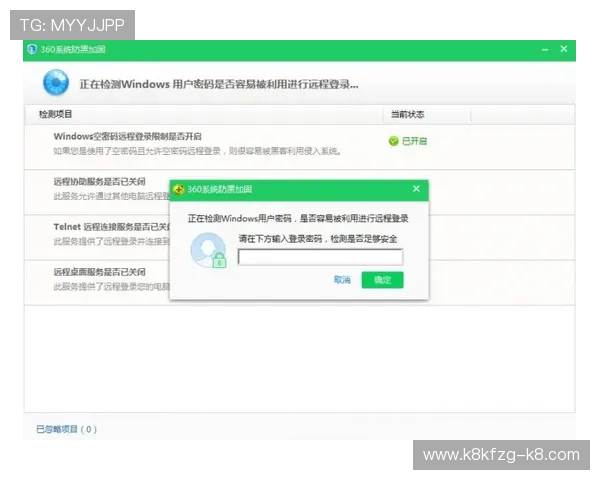Click the blue scanning progress icon
The height and width of the screenshot is (480, 600).
tap(56, 82)
